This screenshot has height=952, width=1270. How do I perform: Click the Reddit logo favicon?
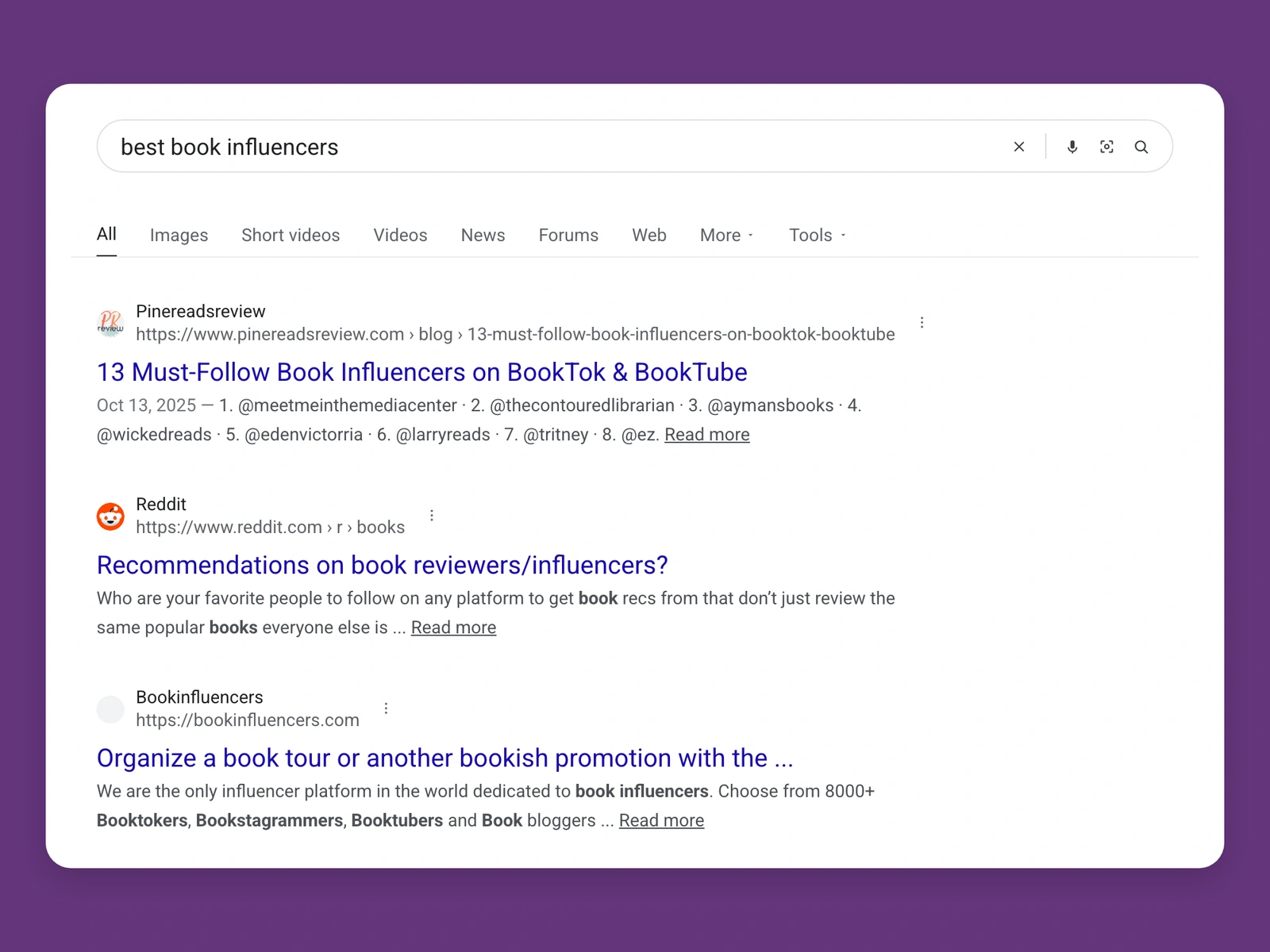tap(110, 516)
